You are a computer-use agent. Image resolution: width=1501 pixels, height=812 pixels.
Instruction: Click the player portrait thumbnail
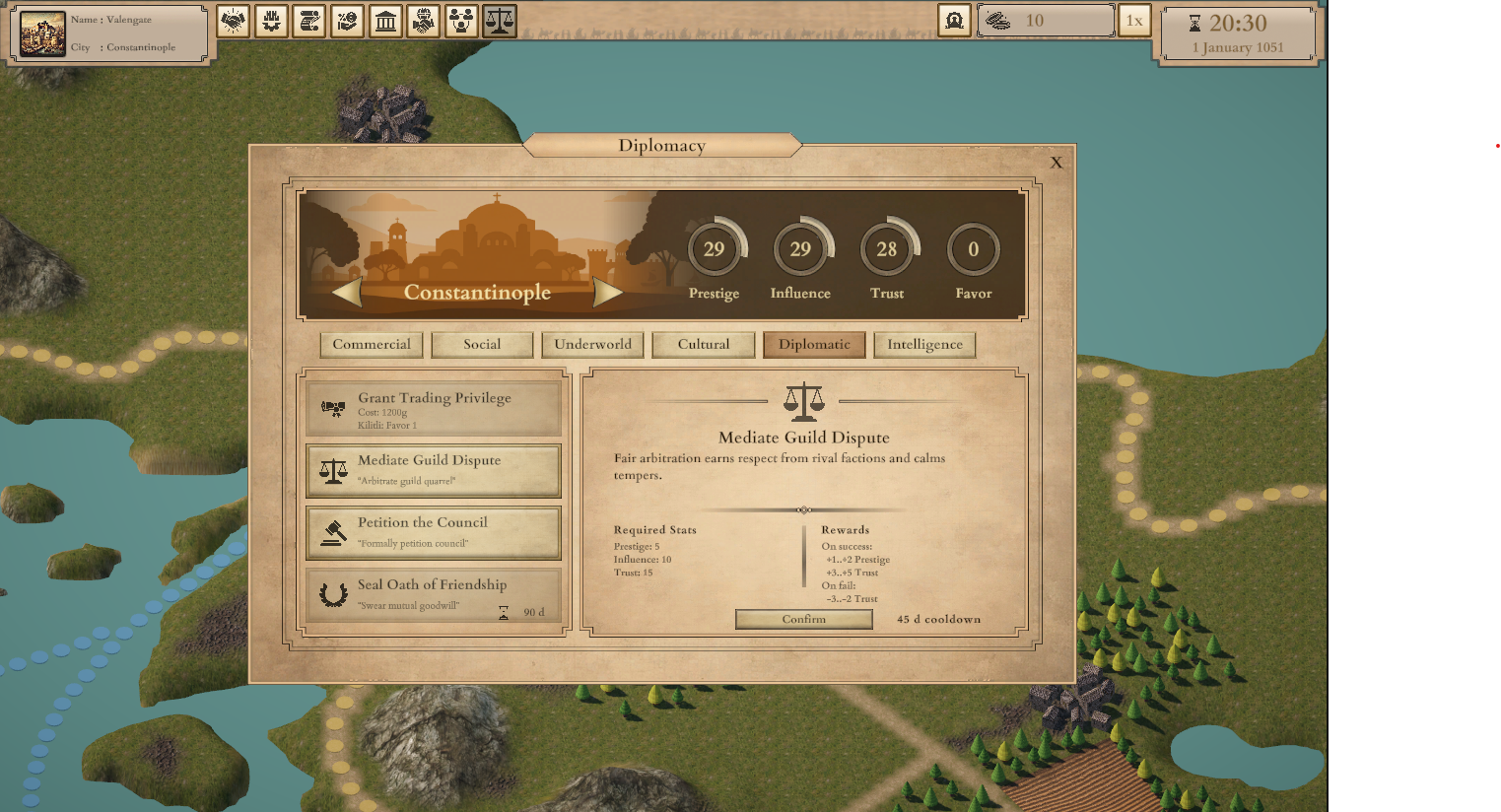pyautogui.click(x=43, y=34)
